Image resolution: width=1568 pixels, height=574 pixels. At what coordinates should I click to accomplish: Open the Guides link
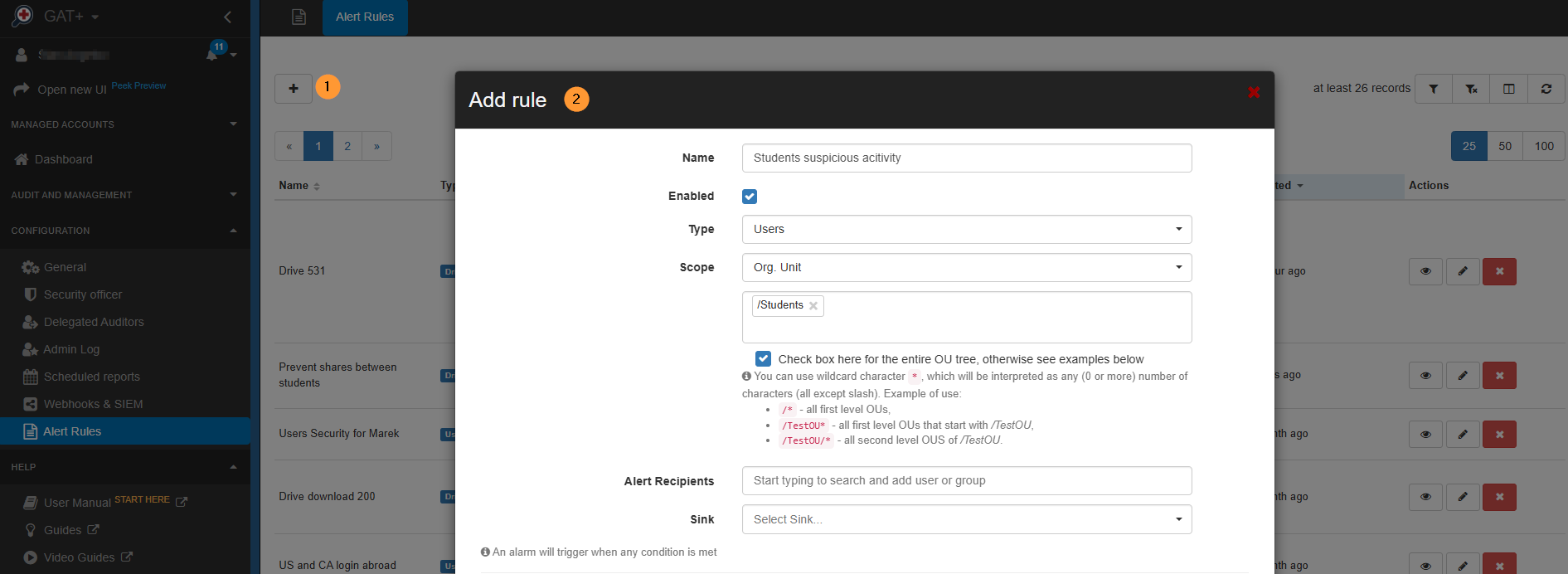point(62,530)
